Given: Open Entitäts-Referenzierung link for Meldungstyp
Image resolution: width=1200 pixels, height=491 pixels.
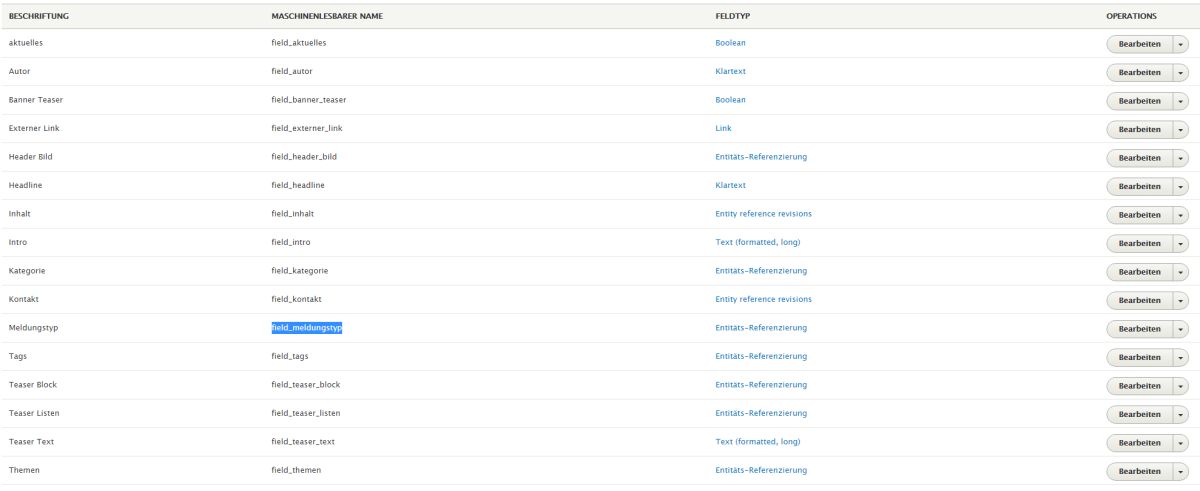Looking at the screenshot, I should coord(761,328).
